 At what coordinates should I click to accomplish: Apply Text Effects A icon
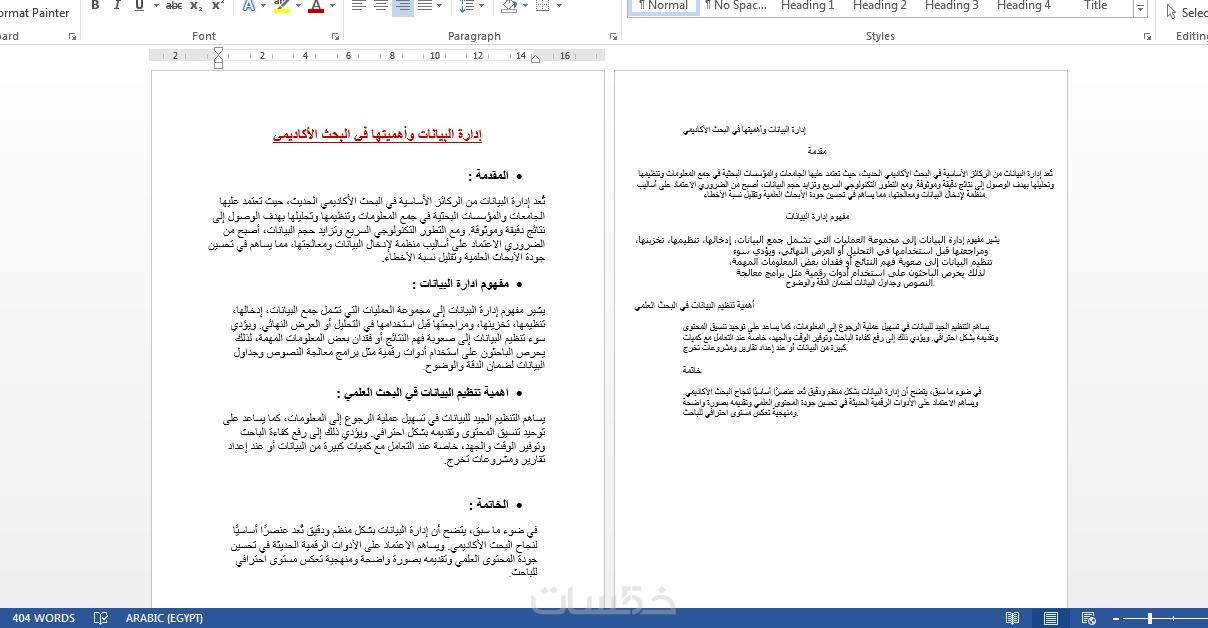click(247, 6)
